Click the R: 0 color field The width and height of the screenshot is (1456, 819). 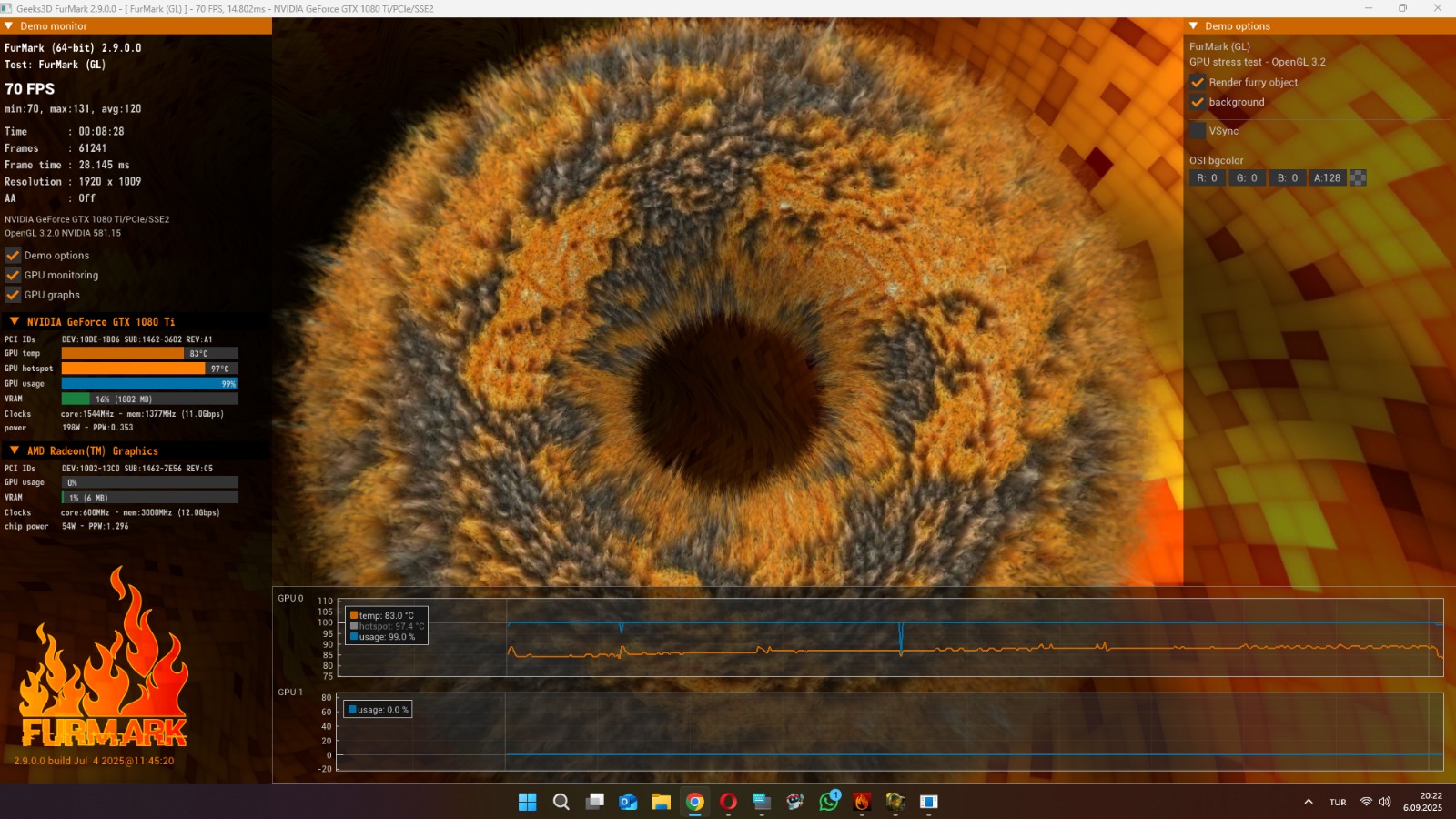tap(1208, 178)
